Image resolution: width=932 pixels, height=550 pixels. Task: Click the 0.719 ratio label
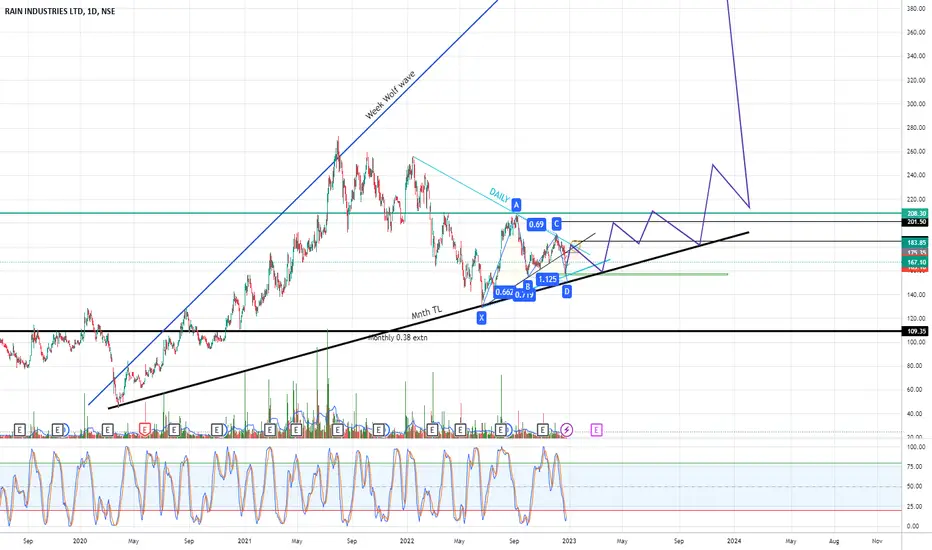524,296
